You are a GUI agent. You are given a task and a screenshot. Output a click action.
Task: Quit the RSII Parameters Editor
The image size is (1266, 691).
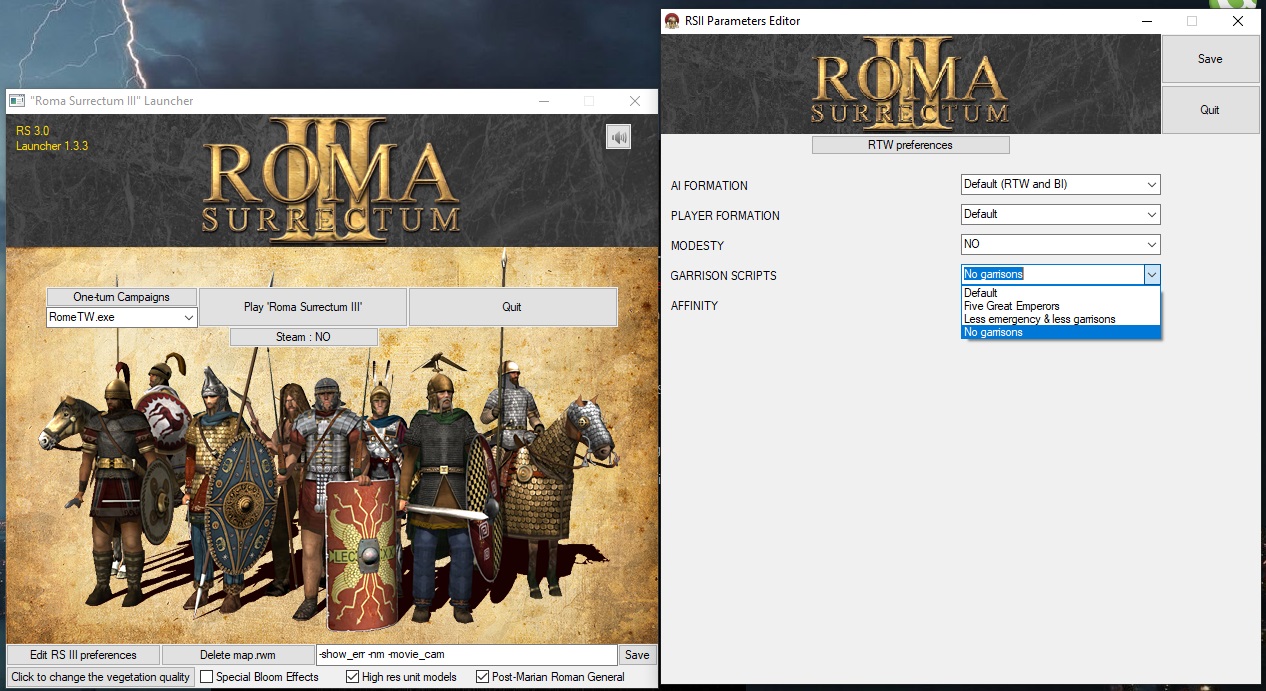(x=1210, y=110)
